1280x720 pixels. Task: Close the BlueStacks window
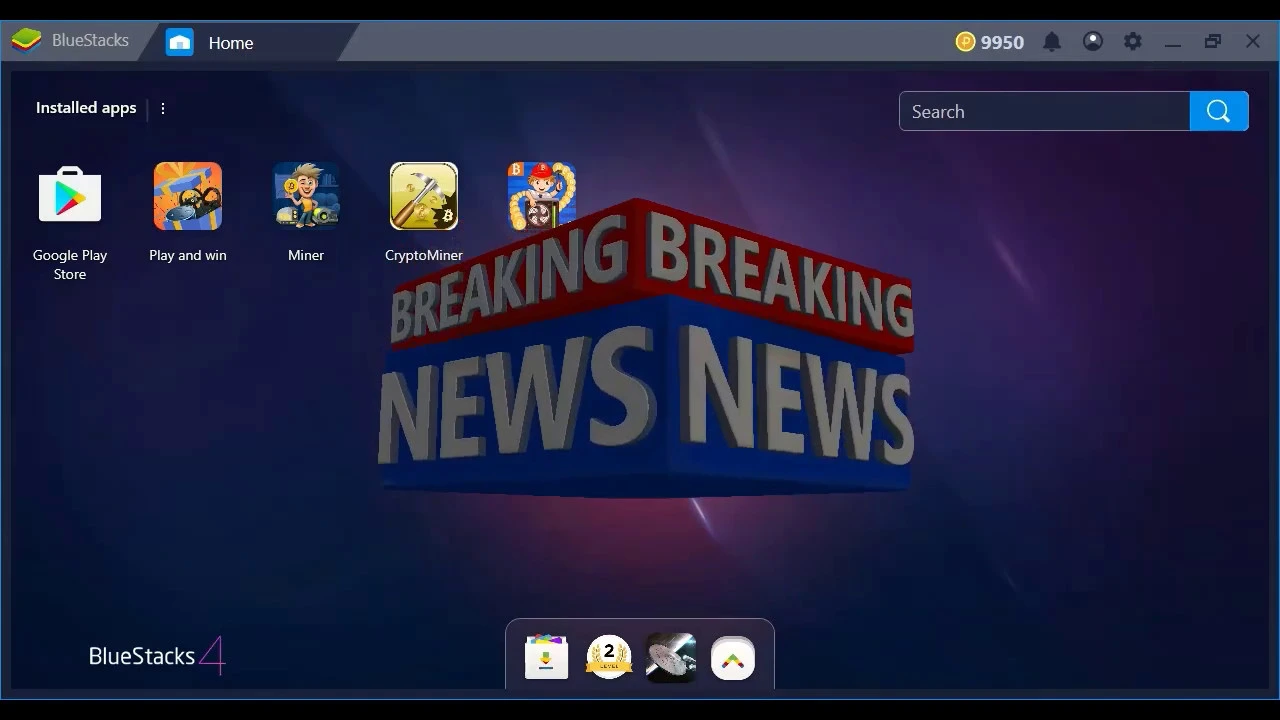(x=1253, y=42)
